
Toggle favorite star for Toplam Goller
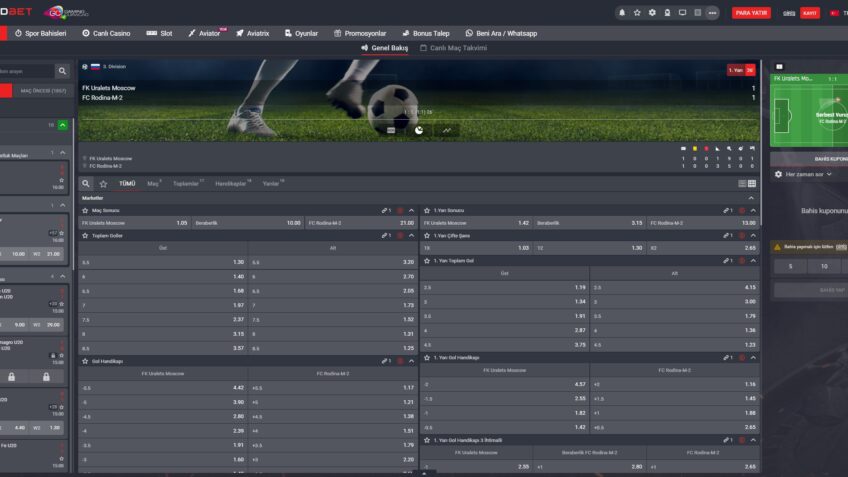point(86,236)
